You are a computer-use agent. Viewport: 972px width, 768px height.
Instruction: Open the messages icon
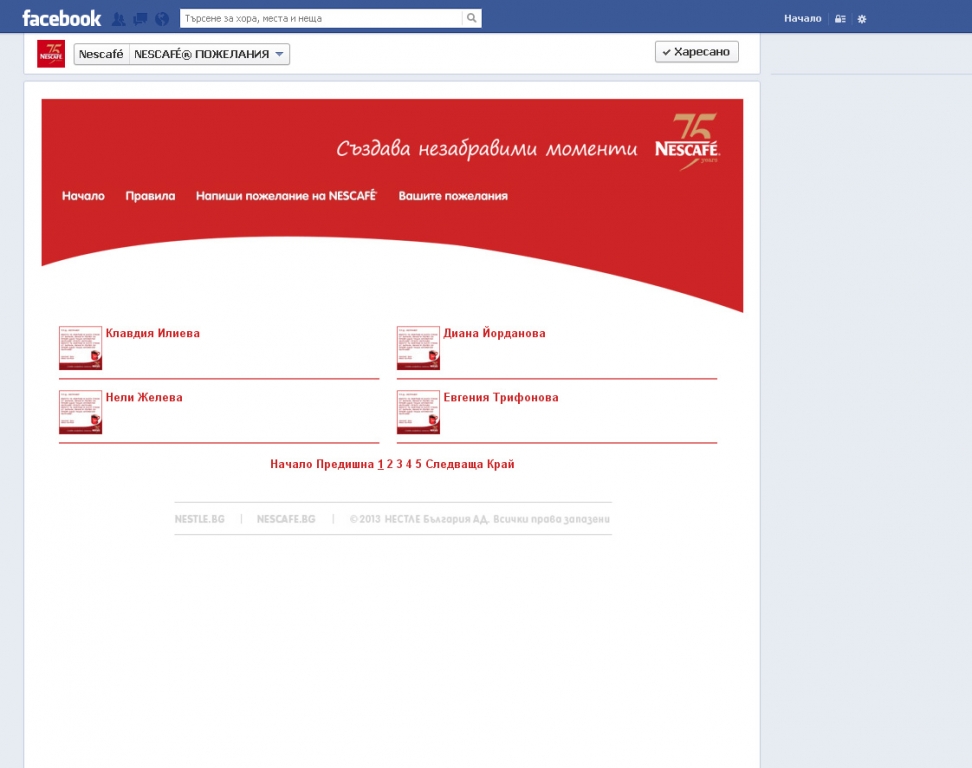click(x=141, y=19)
